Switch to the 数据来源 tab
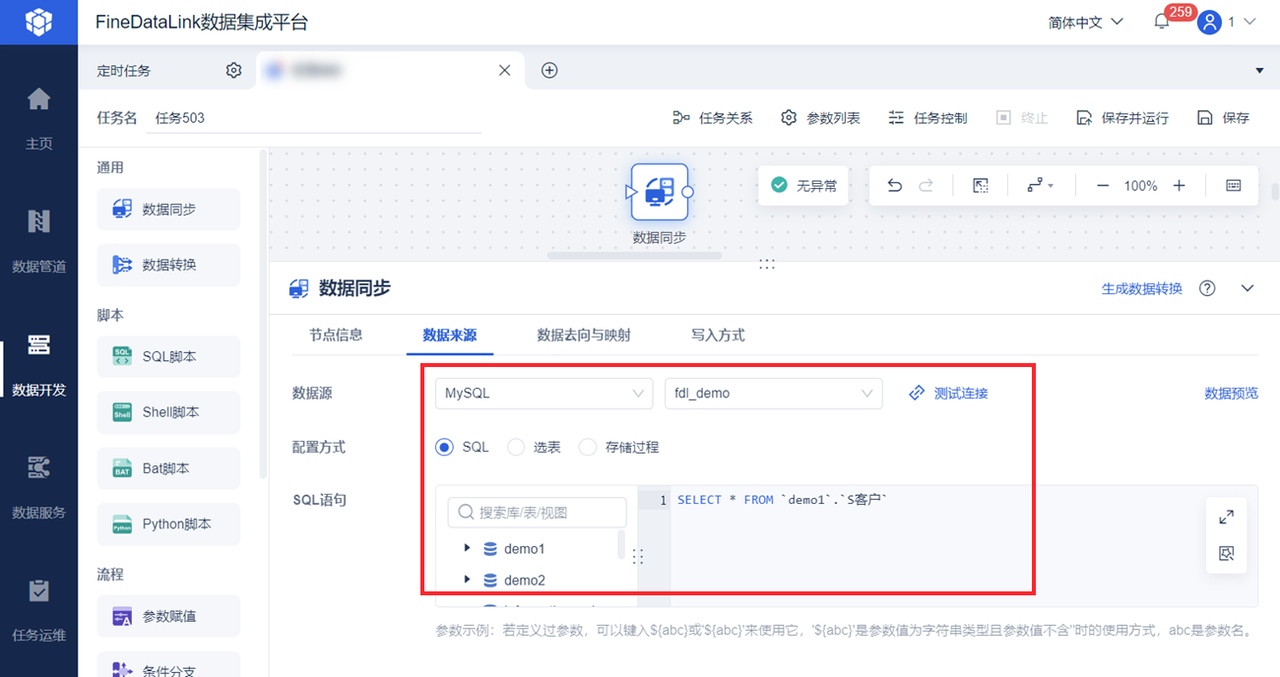 pyautogui.click(x=450, y=335)
